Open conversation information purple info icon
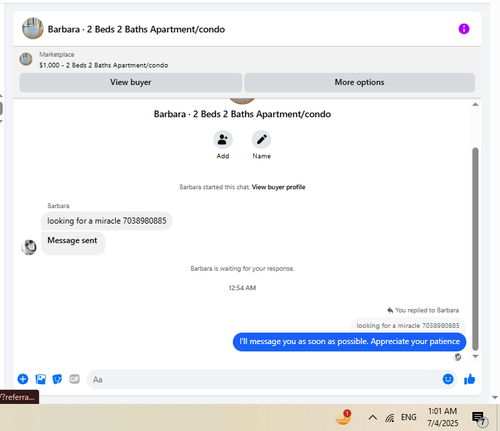The height and width of the screenshot is (431, 500). click(464, 29)
